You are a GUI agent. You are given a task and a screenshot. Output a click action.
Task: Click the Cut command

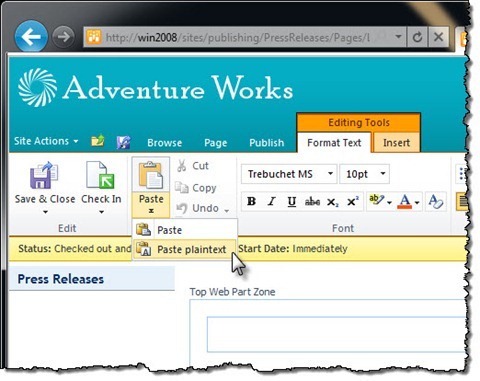193,166
